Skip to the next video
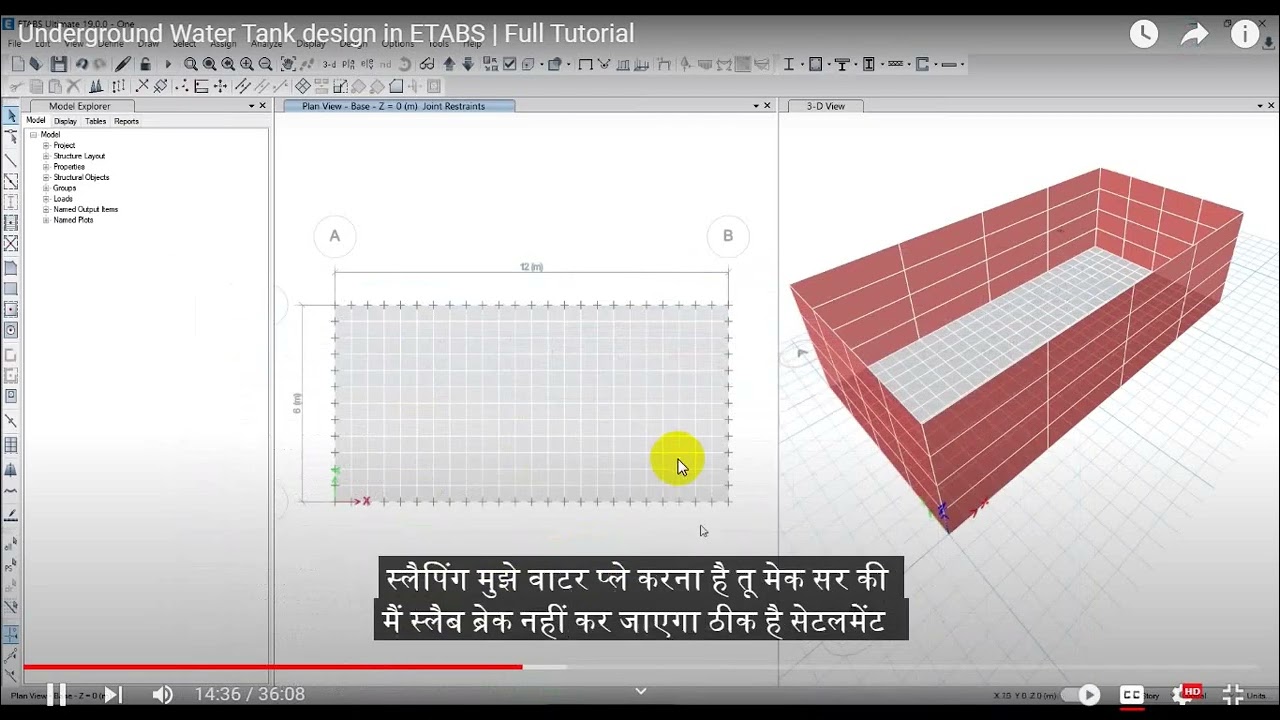 tap(112, 694)
